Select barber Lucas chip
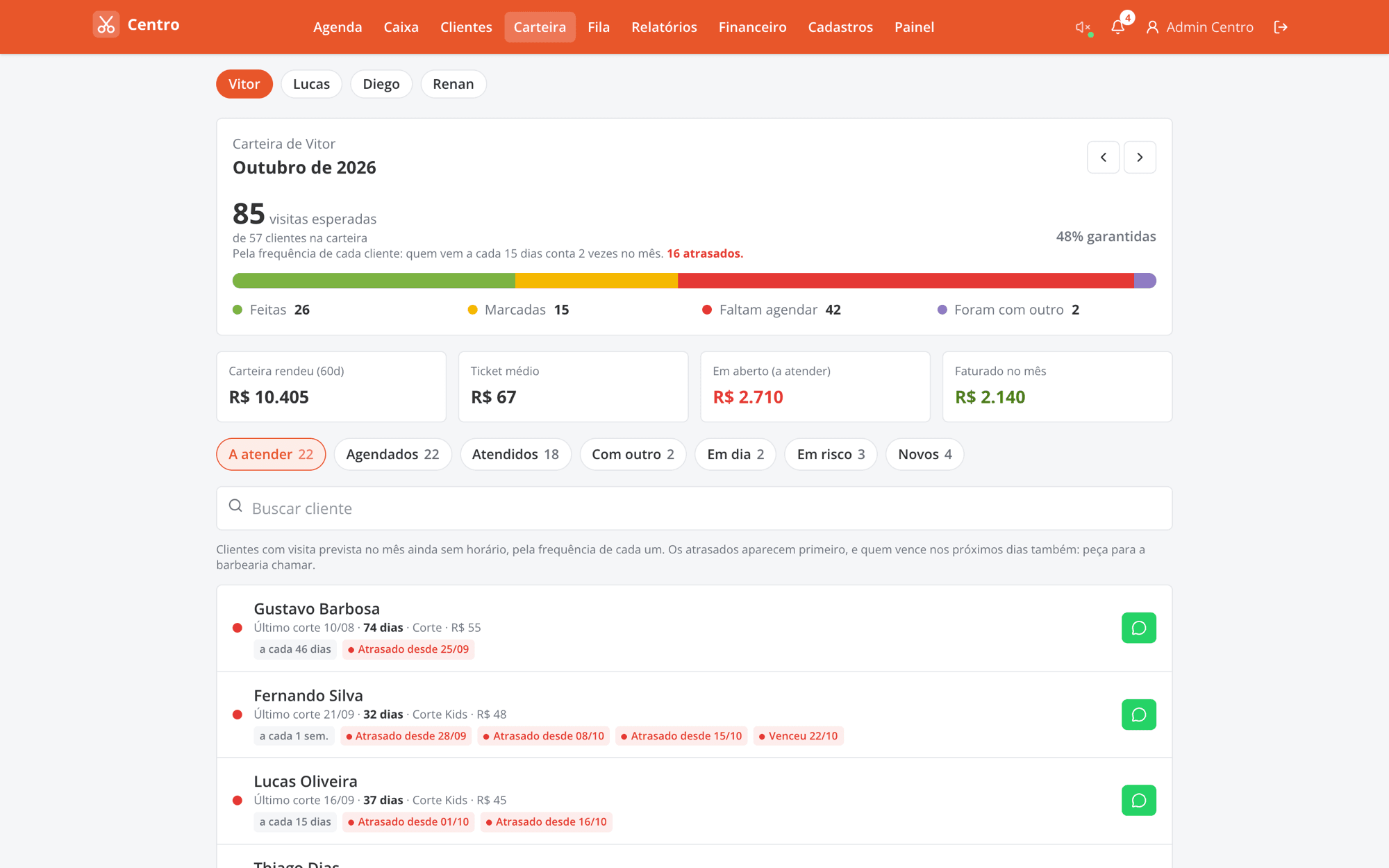The height and width of the screenshot is (868, 1389). [311, 84]
